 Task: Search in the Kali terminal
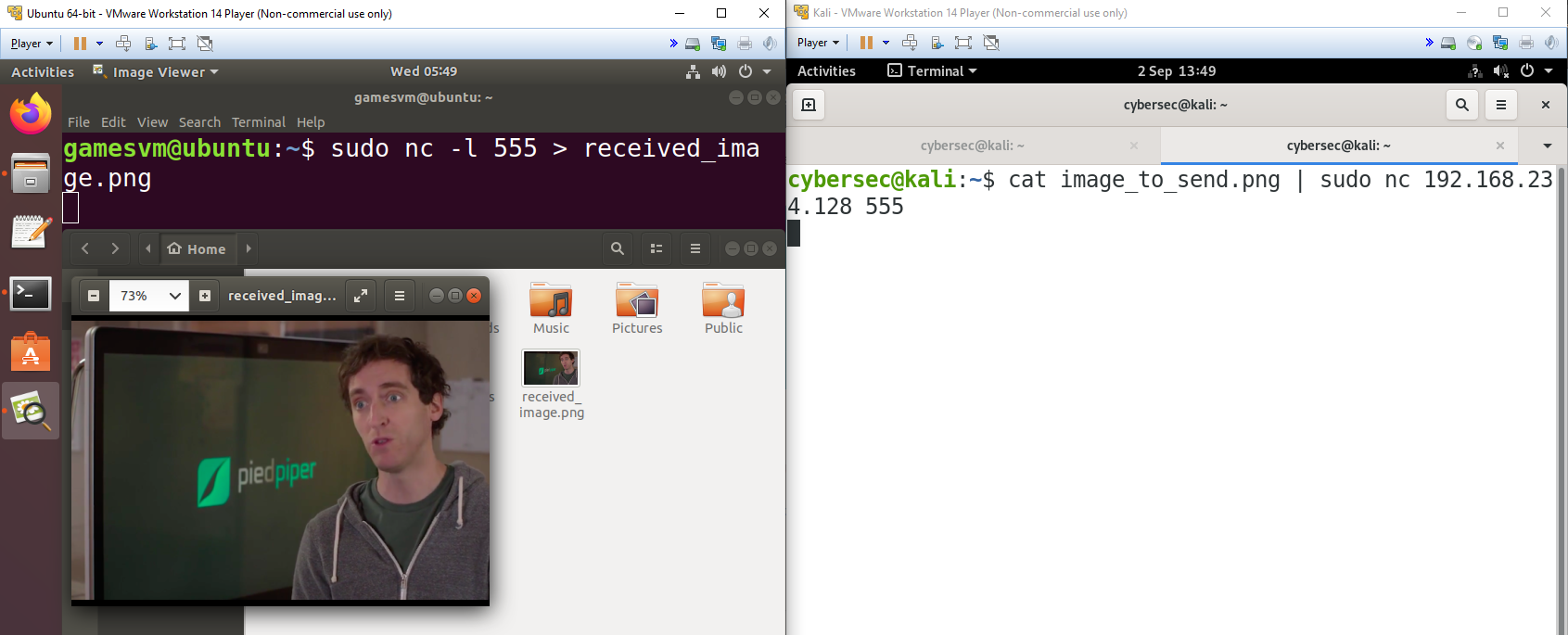click(1462, 105)
